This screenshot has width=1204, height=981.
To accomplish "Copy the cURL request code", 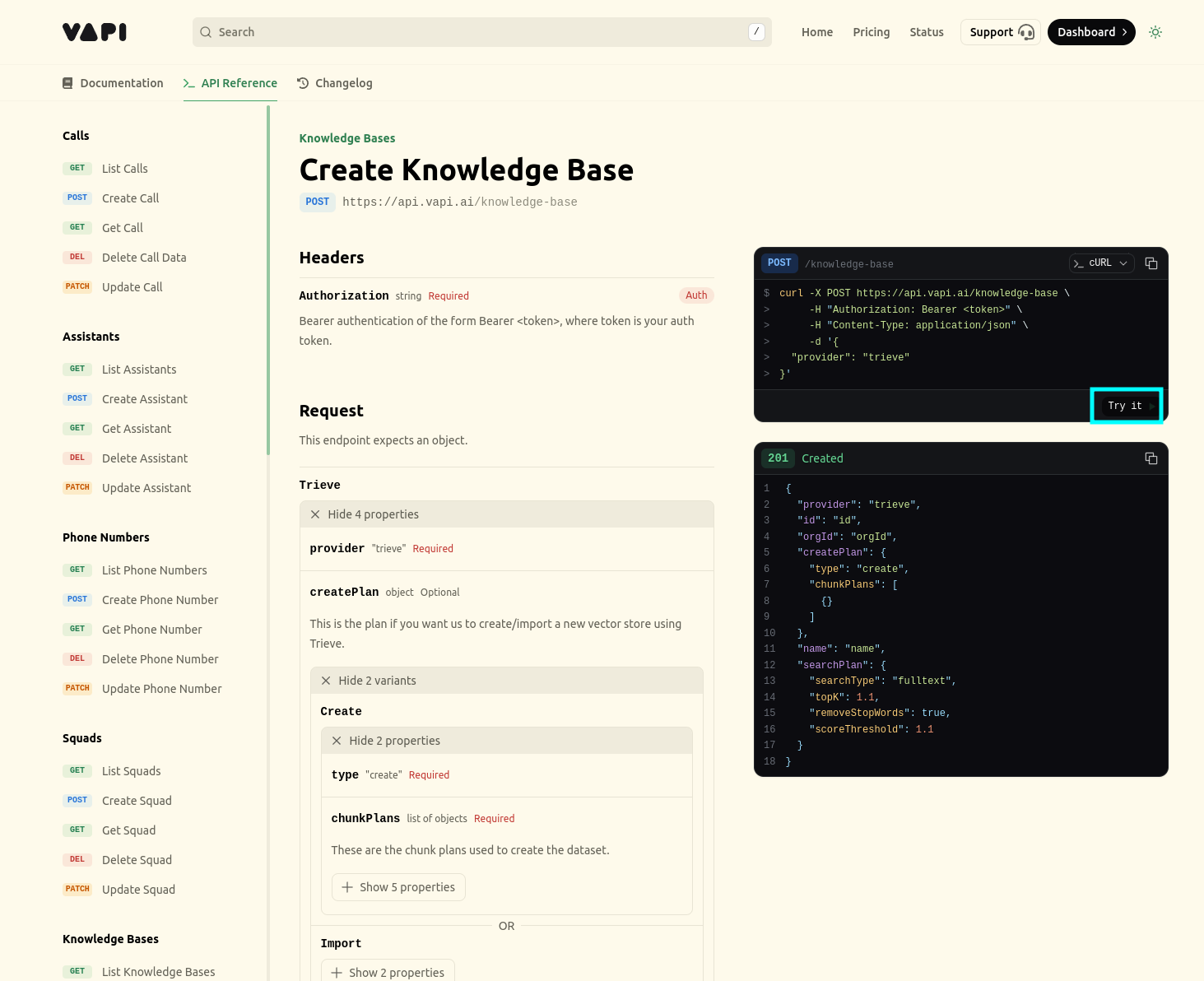I will pos(1151,263).
